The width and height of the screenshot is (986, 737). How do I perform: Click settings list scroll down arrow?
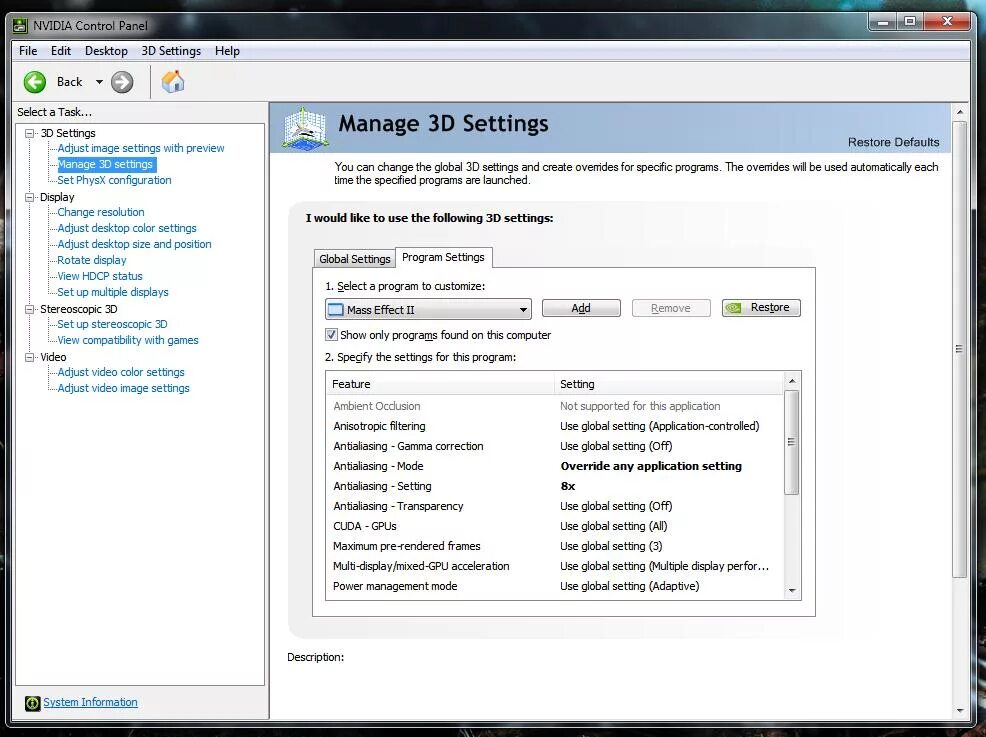[x=792, y=590]
